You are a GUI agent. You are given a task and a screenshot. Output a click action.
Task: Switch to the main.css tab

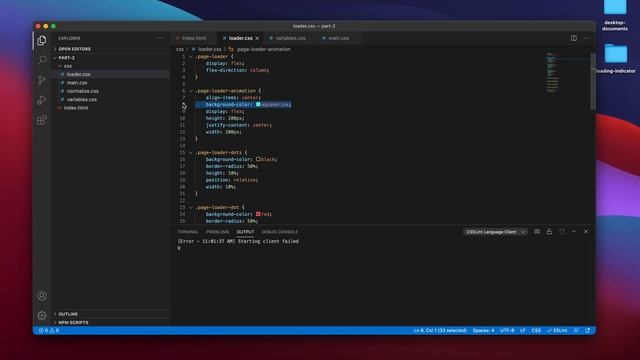338,38
